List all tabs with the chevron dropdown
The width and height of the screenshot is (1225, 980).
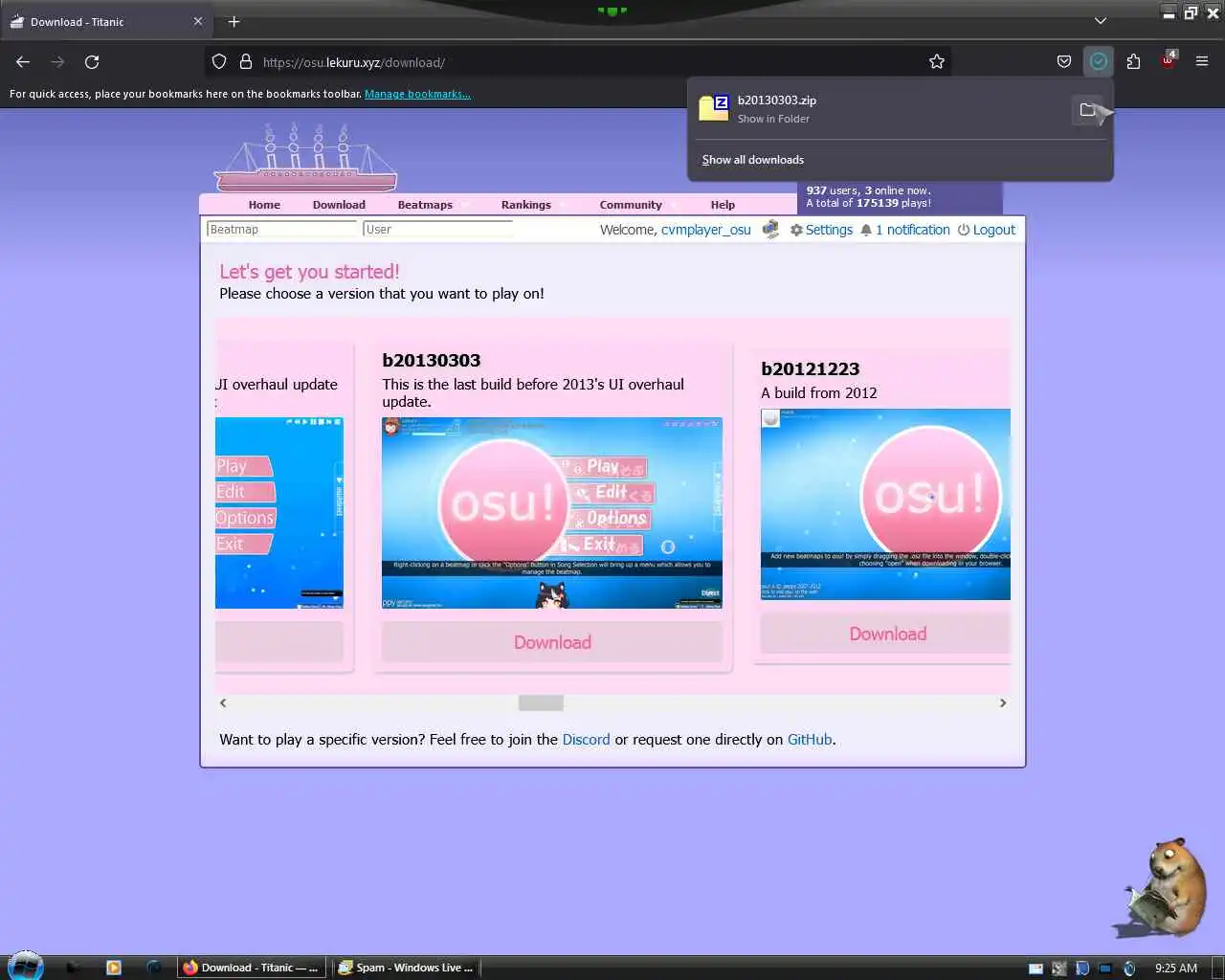[x=1101, y=21]
